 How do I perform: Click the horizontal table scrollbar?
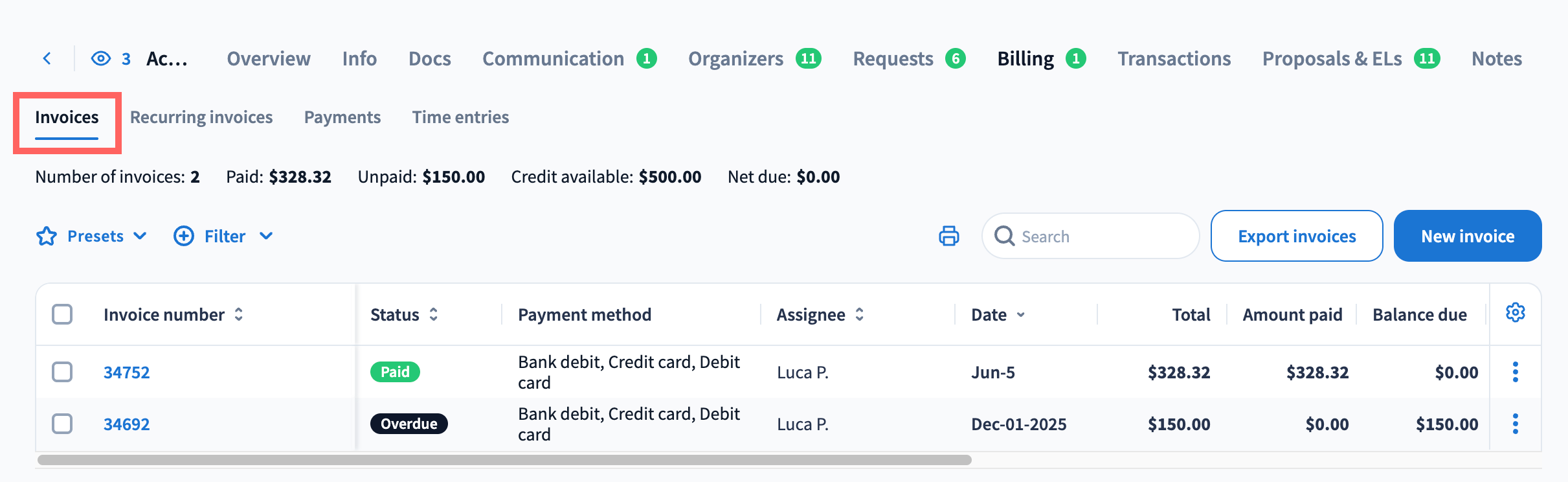click(x=504, y=460)
